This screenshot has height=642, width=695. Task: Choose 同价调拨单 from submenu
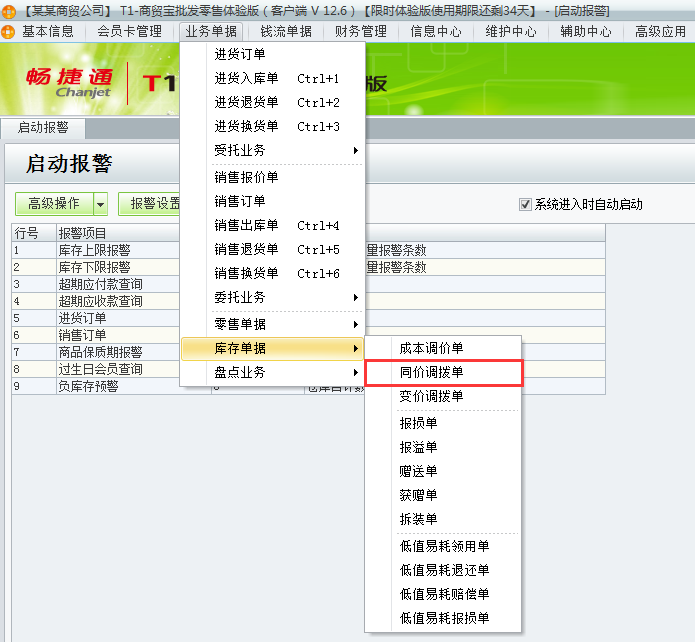(443, 372)
